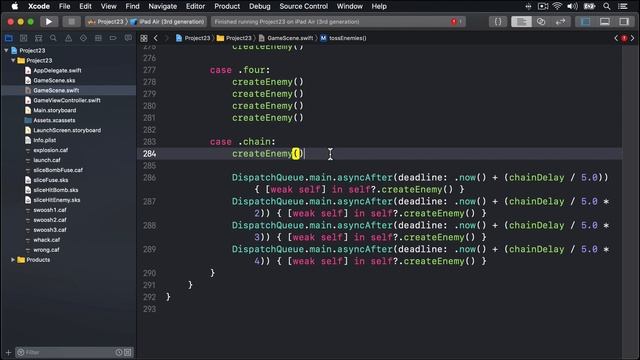Choose the iPad Air (3rd generation) destination

coord(167,22)
